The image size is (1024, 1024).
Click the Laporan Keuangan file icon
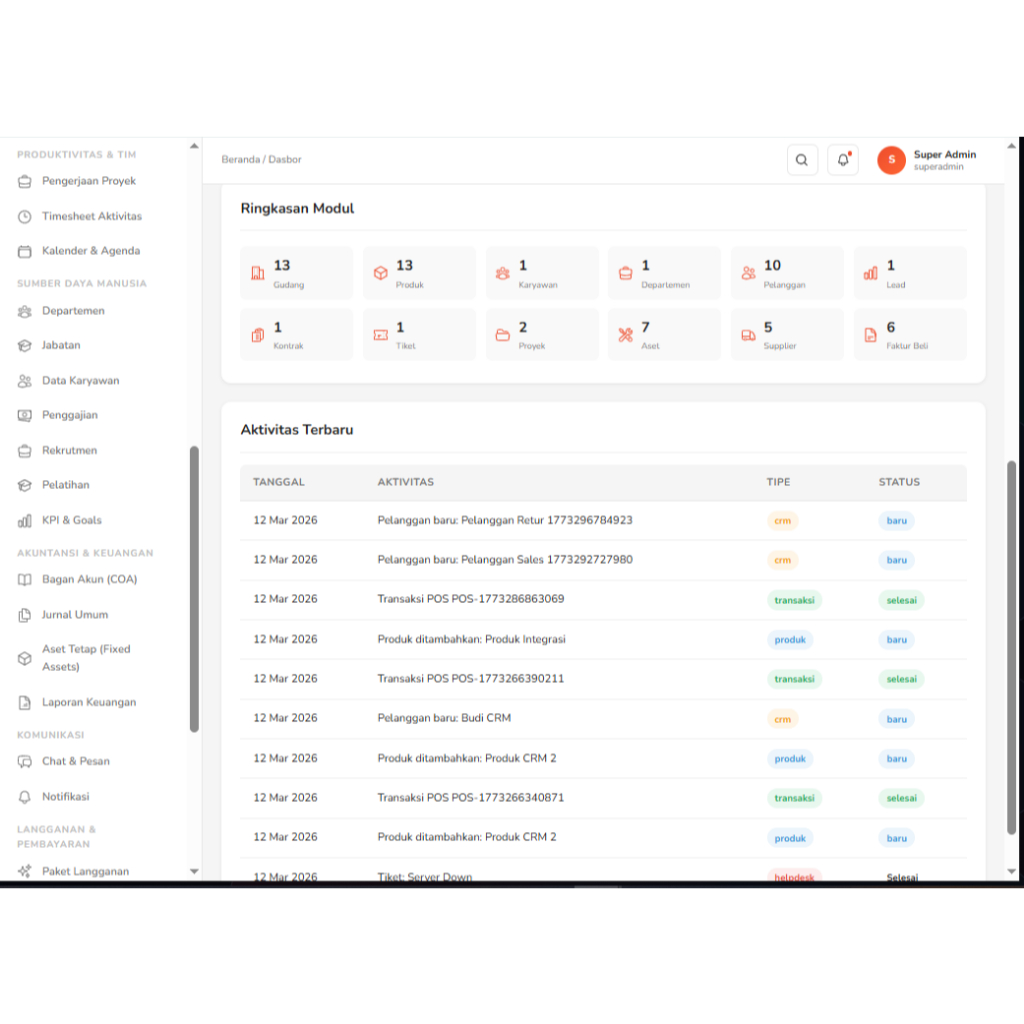[x=25, y=703]
